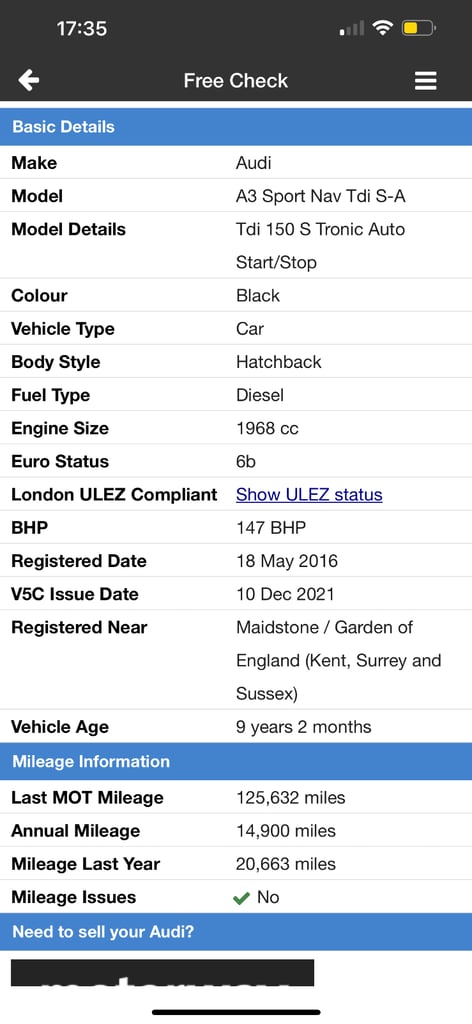Viewport: 472px width, 1024px height.
Task: Tap the back arrow icon
Action: pos(29,80)
